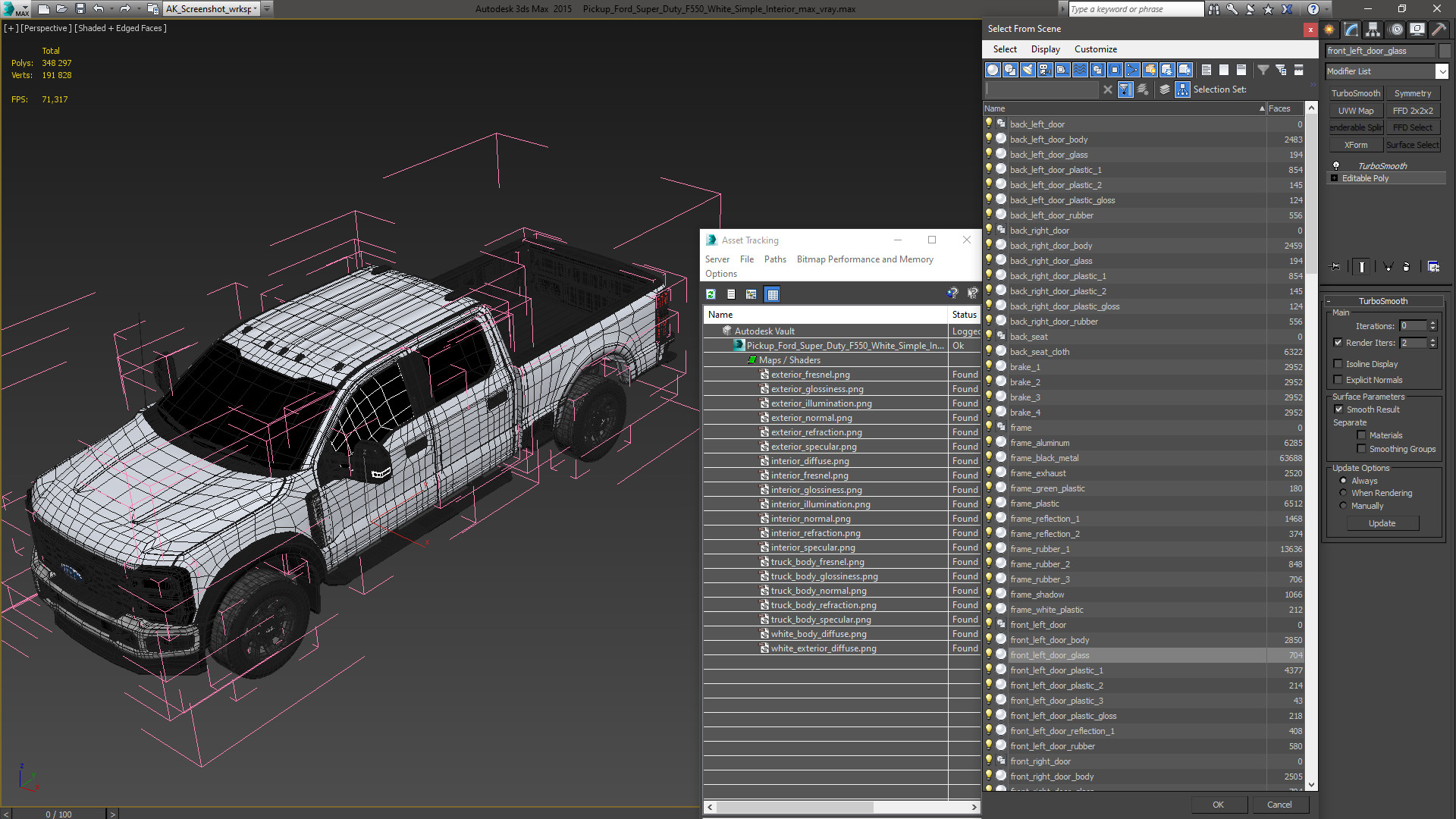
Task: Open the Modifier List dropdown
Action: (1442, 71)
